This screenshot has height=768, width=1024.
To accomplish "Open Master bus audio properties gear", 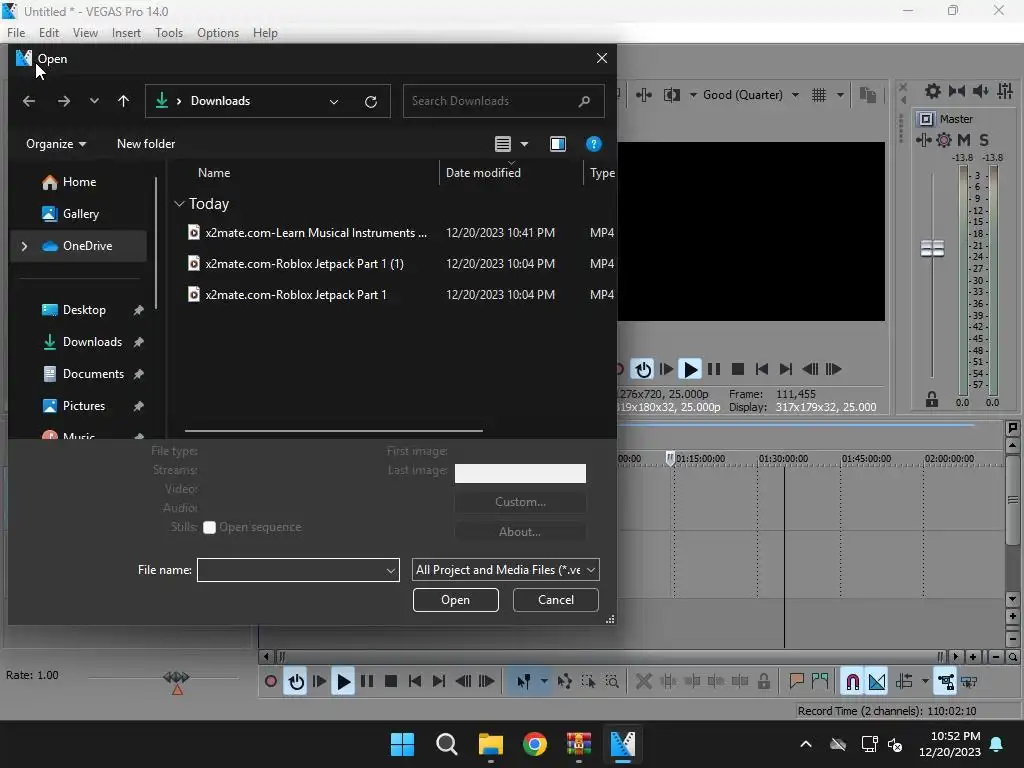I will pyautogui.click(x=933, y=91).
